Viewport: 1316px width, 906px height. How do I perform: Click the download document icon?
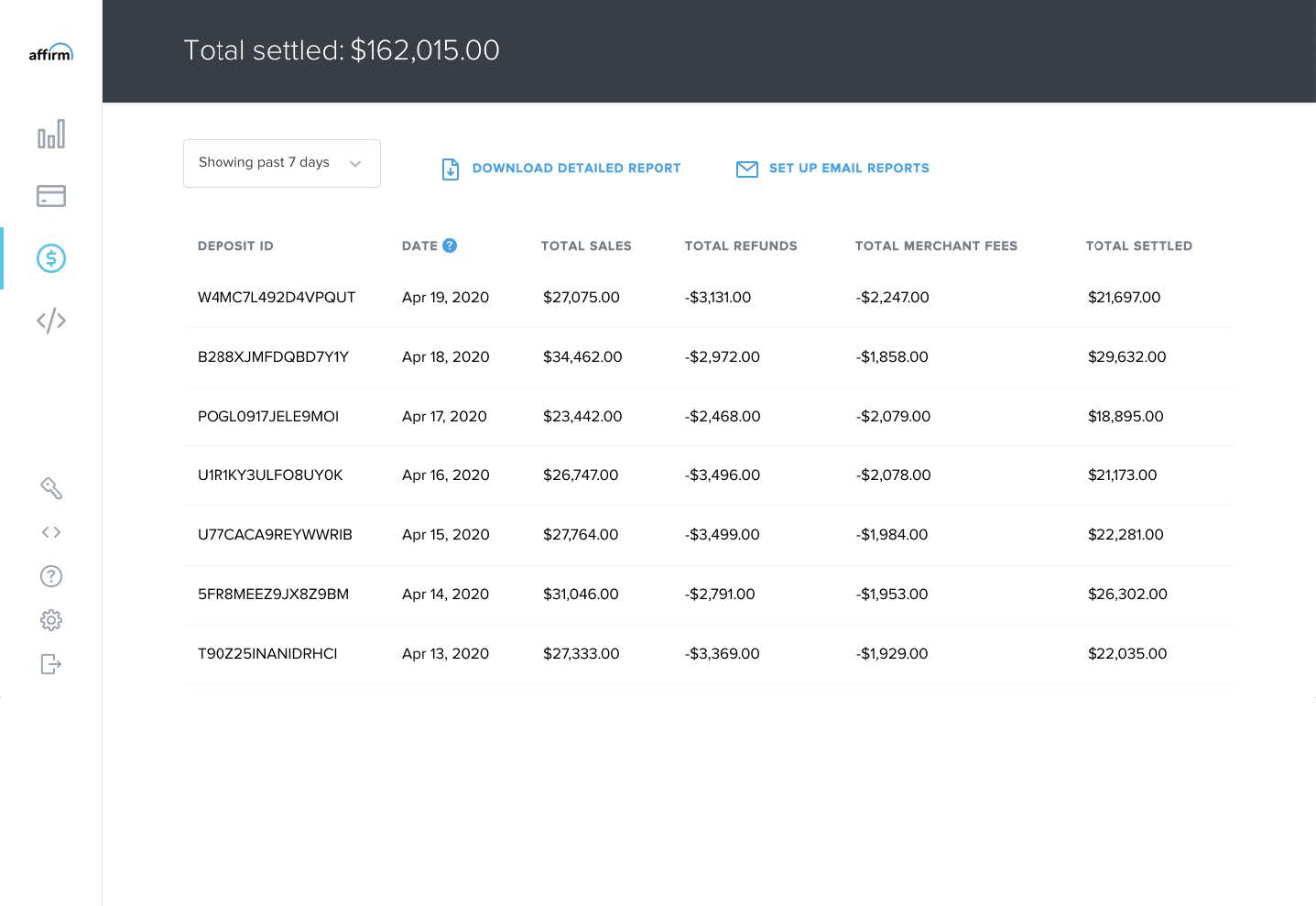click(451, 169)
